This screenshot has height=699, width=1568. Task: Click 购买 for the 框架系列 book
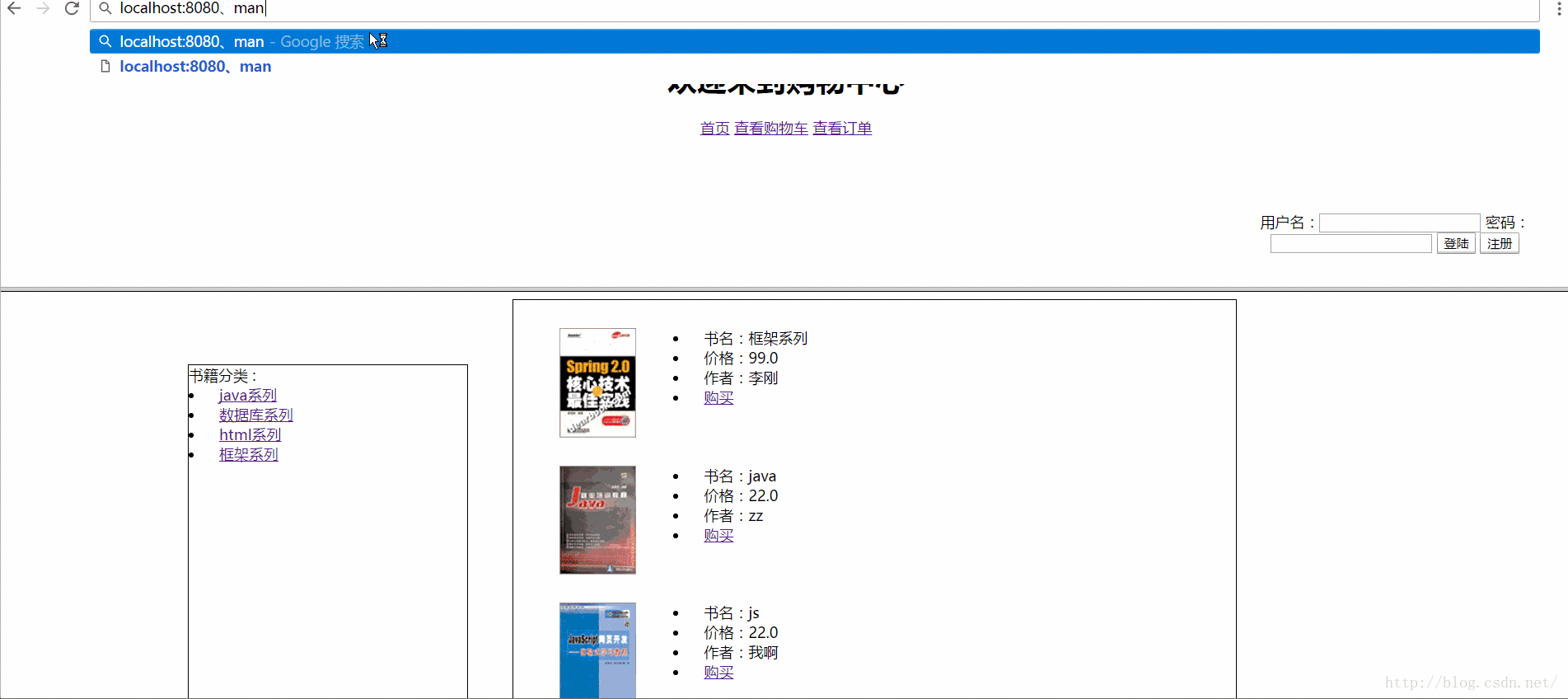(x=718, y=398)
